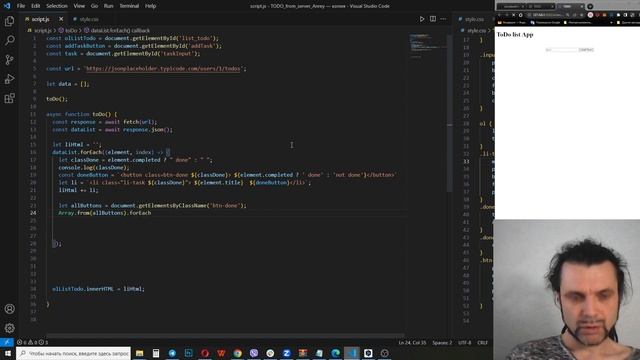Click Spaces: 2 indentation in status bar
The width and height of the screenshot is (640, 360).
pyautogui.click(x=442, y=343)
